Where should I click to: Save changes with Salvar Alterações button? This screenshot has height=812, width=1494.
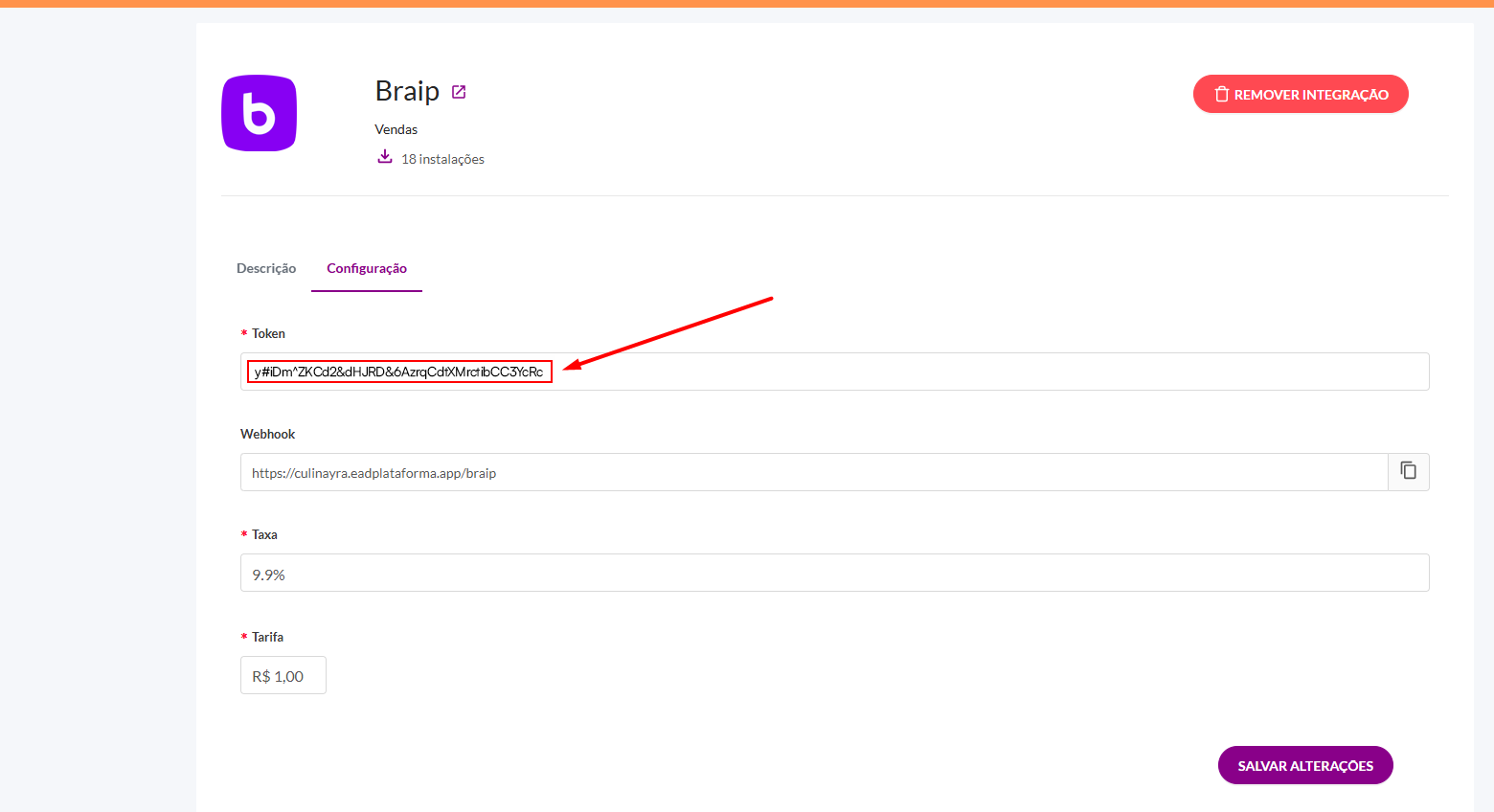click(1305, 765)
